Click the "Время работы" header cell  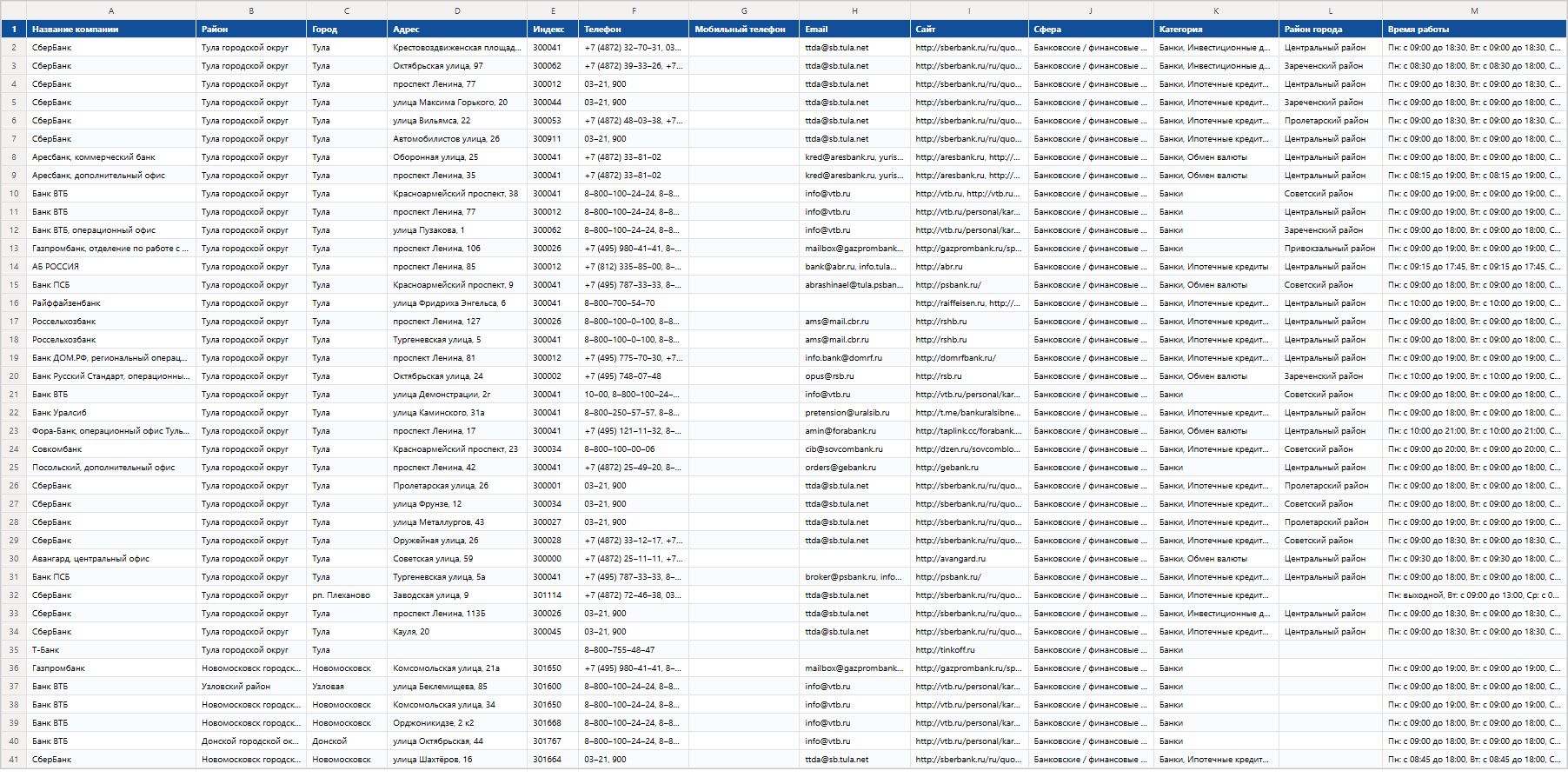click(1474, 29)
